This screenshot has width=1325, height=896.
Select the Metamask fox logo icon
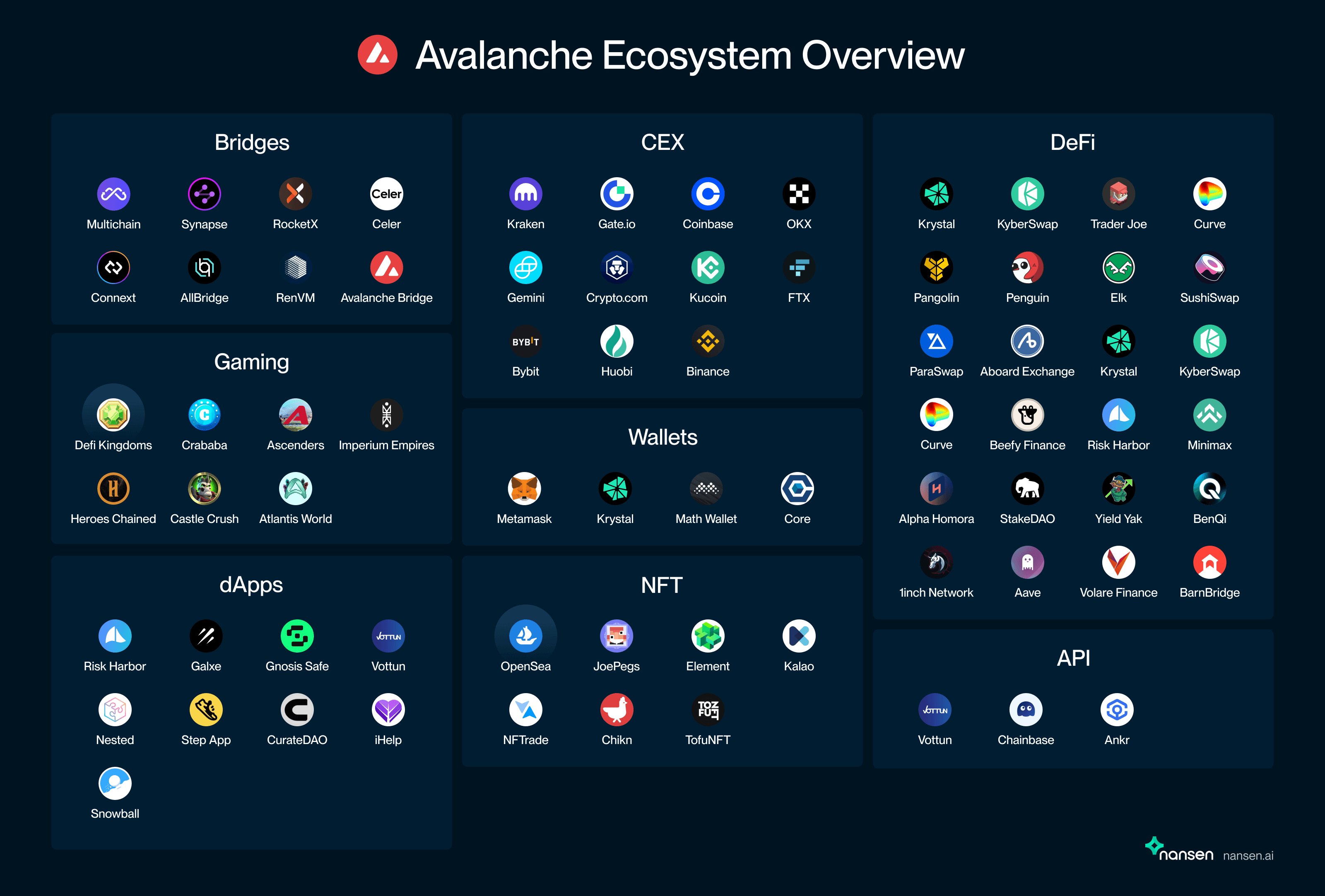click(x=524, y=489)
